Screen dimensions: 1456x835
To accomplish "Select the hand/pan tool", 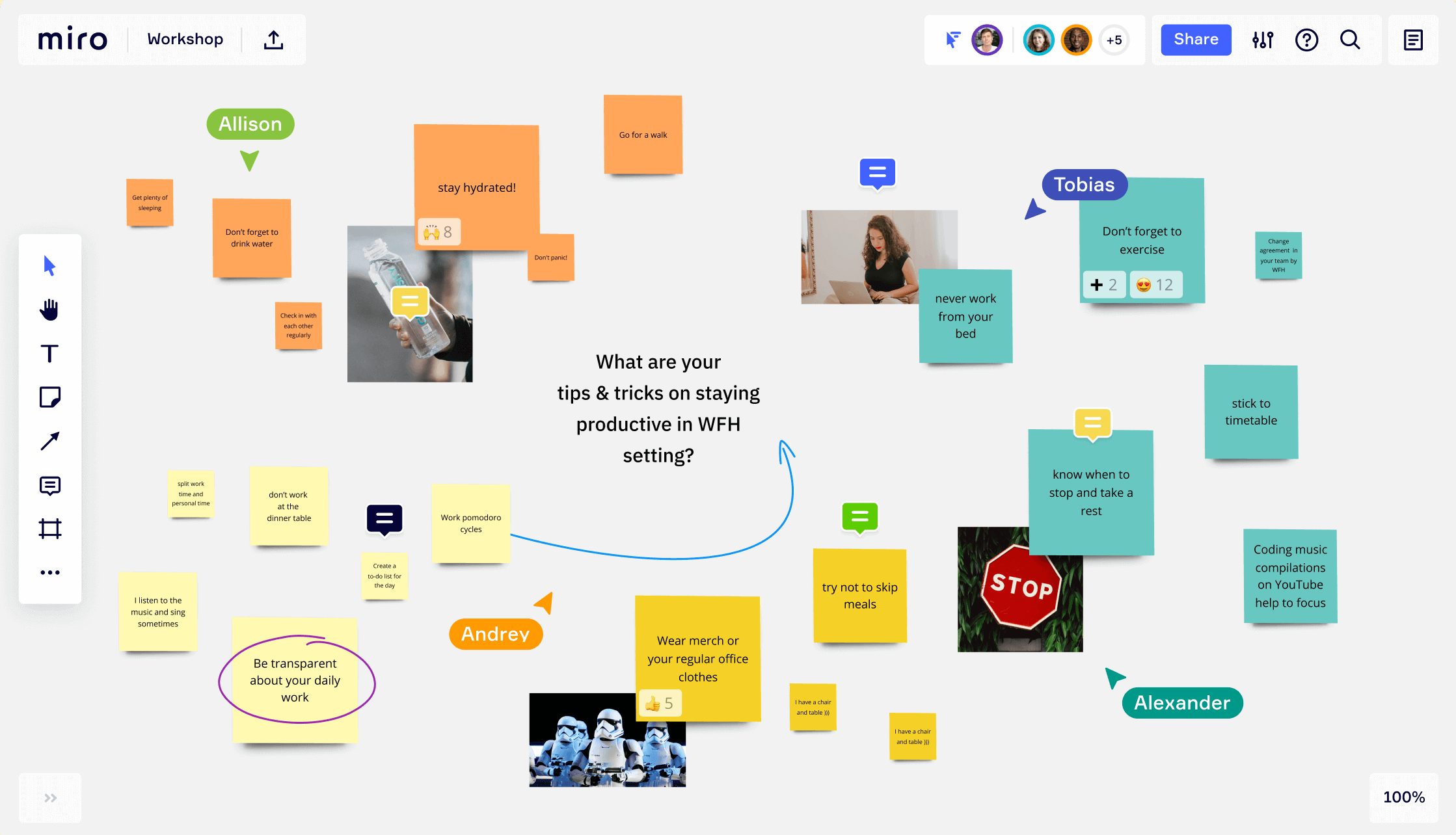I will pyautogui.click(x=49, y=309).
